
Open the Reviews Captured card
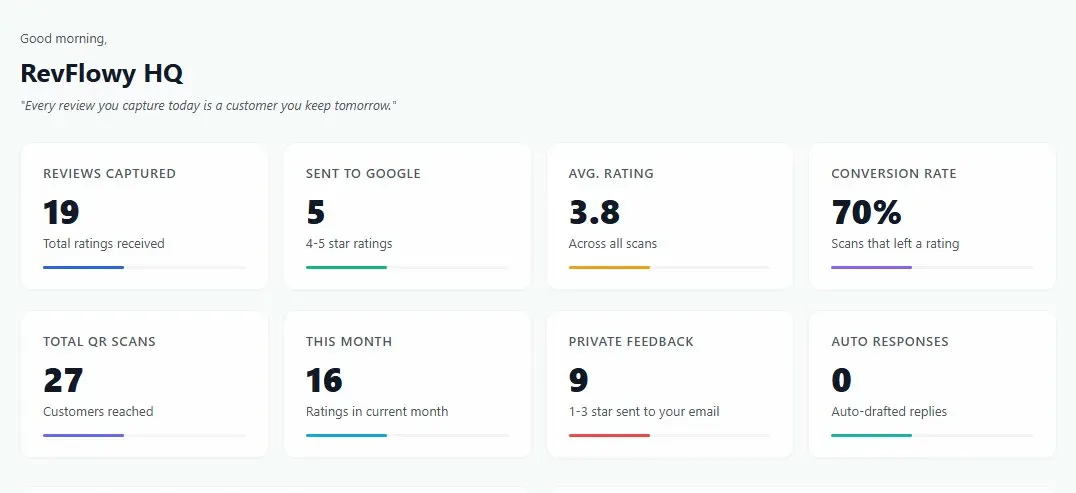144,216
